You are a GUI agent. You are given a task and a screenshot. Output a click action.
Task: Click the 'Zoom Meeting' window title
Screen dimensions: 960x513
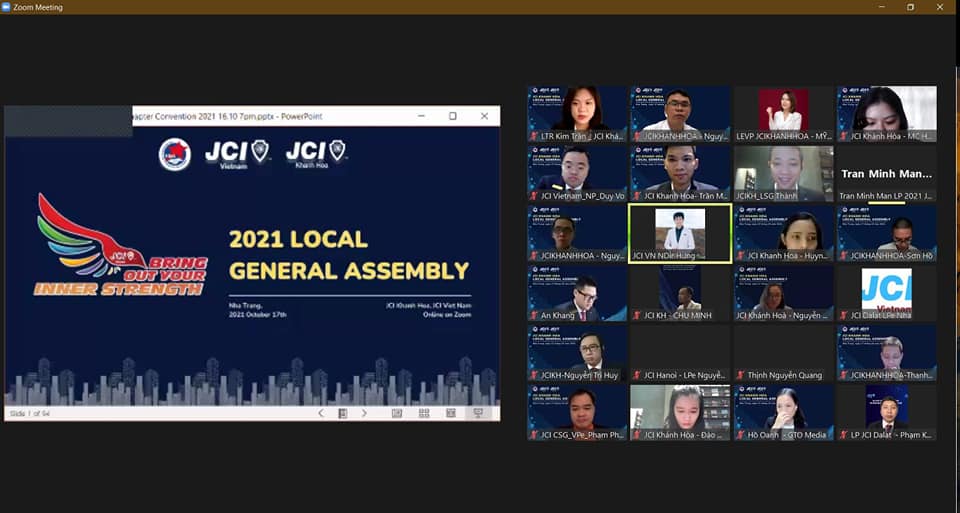pos(38,7)
